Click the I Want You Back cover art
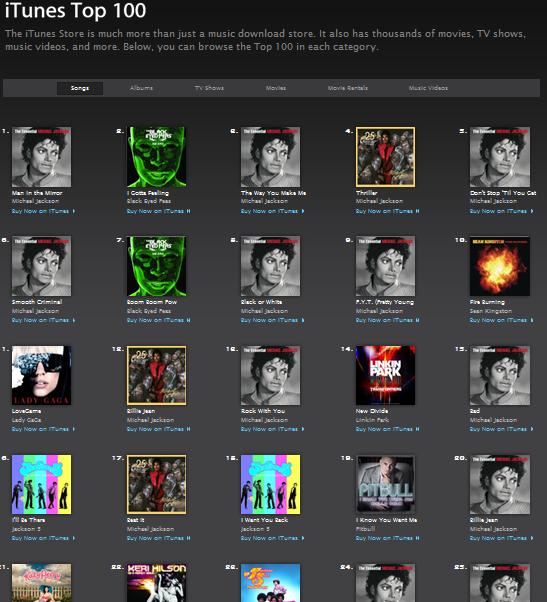 (271, 484)
